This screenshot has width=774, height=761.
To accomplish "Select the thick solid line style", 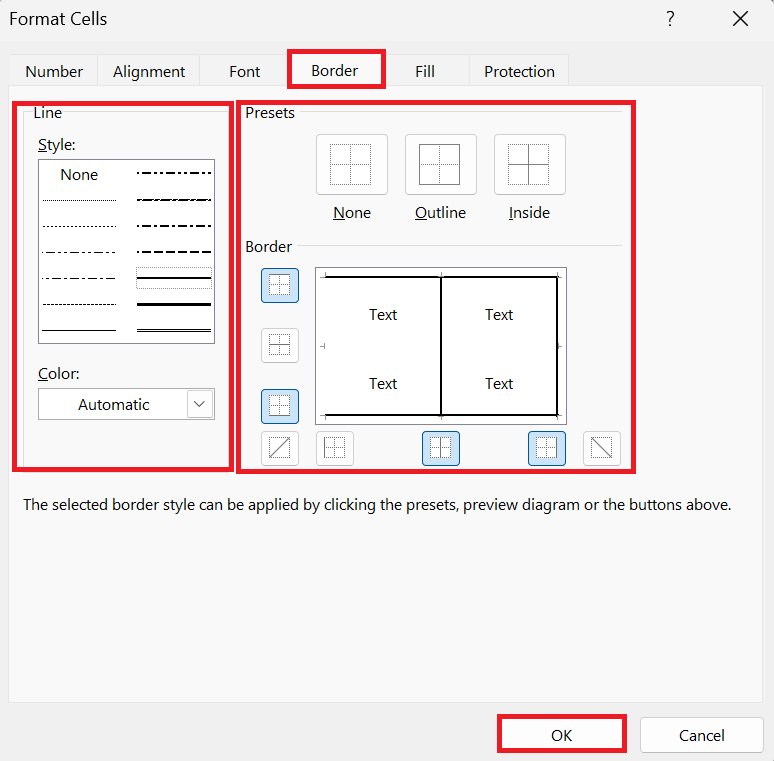I will pos(174,304).
